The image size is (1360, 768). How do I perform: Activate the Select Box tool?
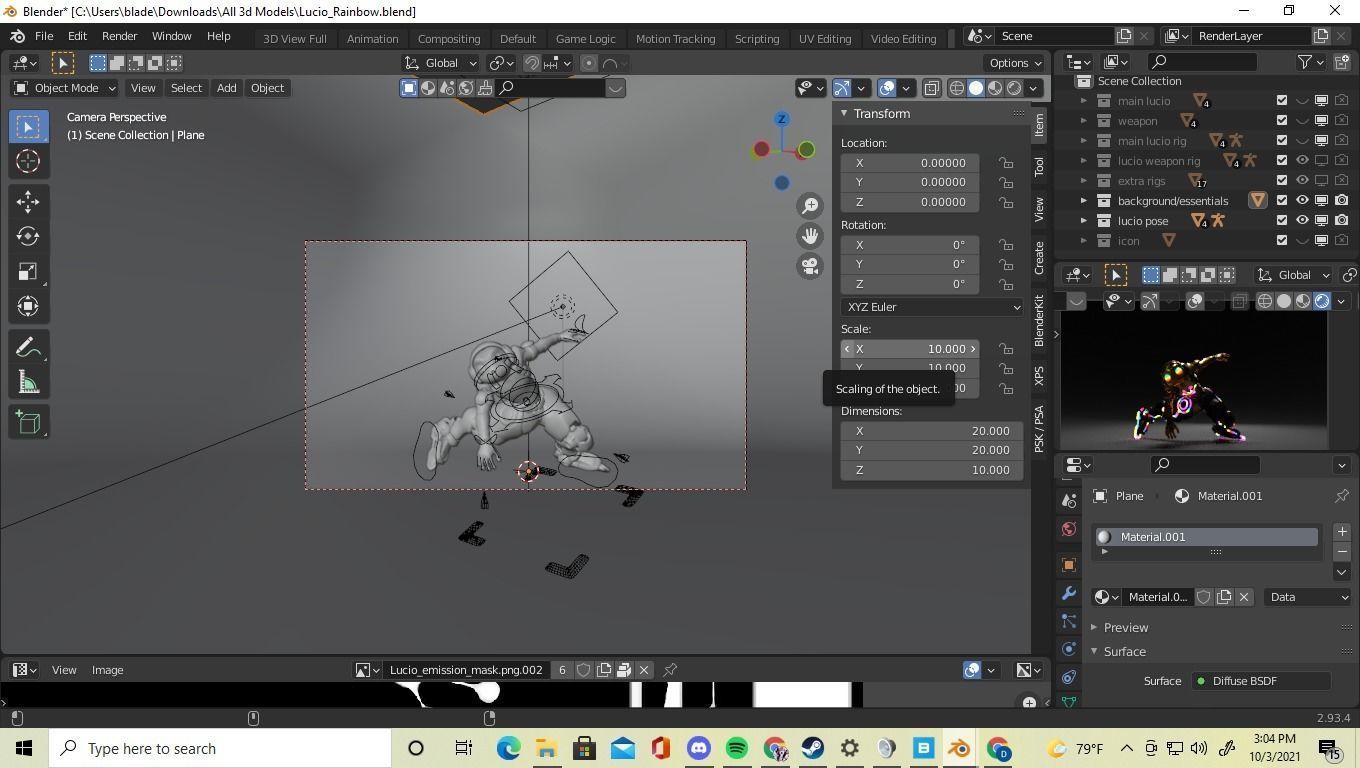point(28,127)
